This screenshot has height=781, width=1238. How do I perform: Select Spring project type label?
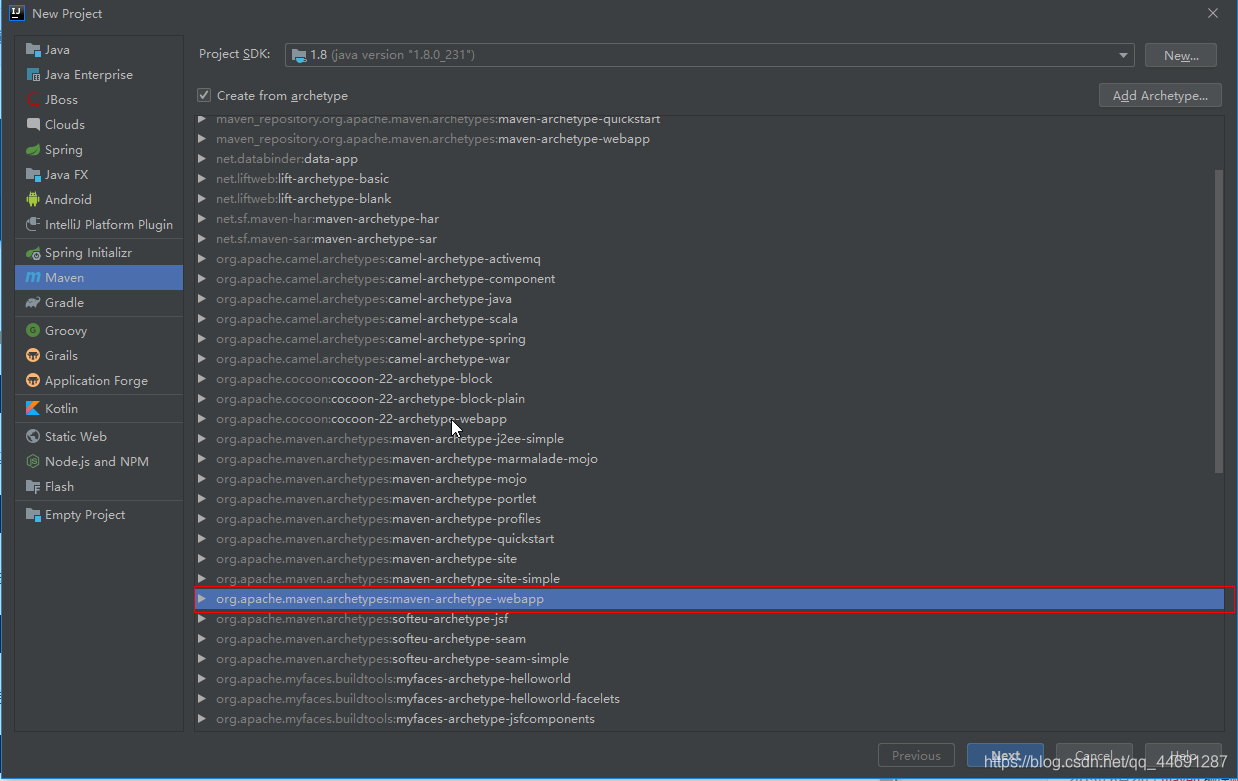coord(64,150)
